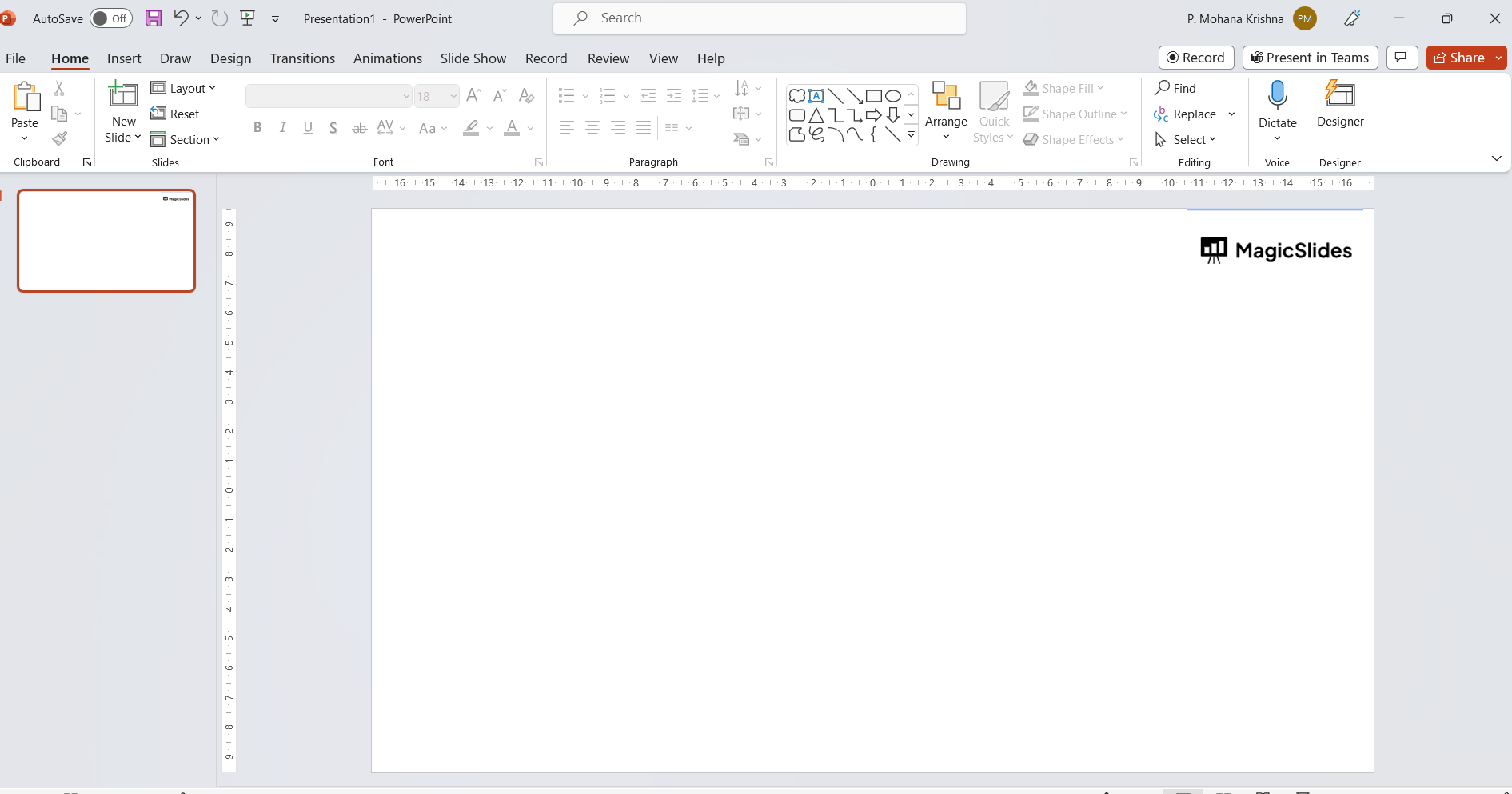The width and height of the screenshot is (1512, 794).
Task: Toggle the AutoSave switch
Action: [110, 18]
